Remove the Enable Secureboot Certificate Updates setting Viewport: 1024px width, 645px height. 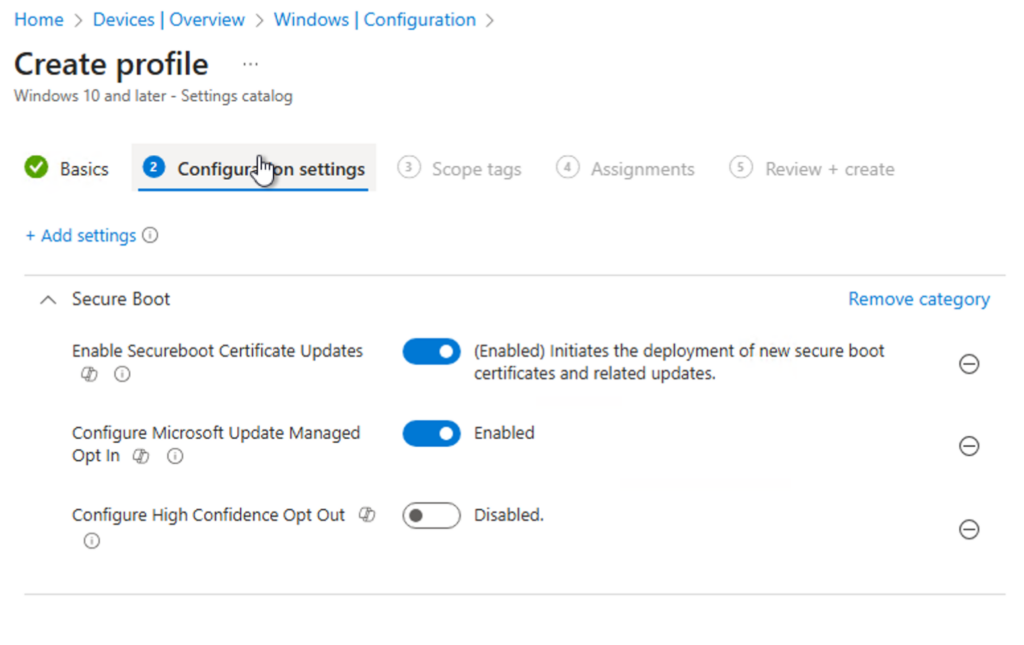click(968, 364)
